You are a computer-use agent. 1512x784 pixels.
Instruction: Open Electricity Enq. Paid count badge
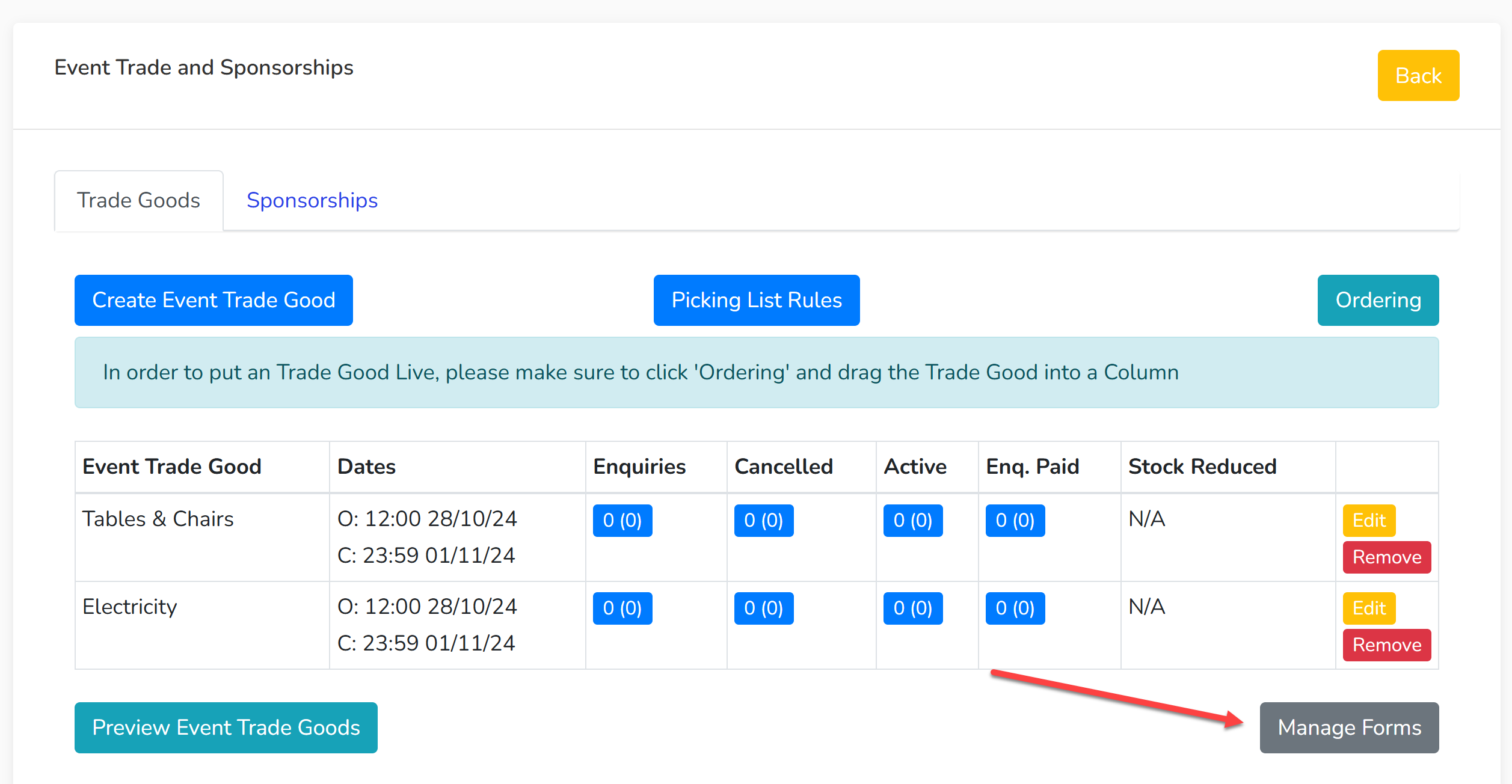pyautogui.click(x=1015, y=608)
